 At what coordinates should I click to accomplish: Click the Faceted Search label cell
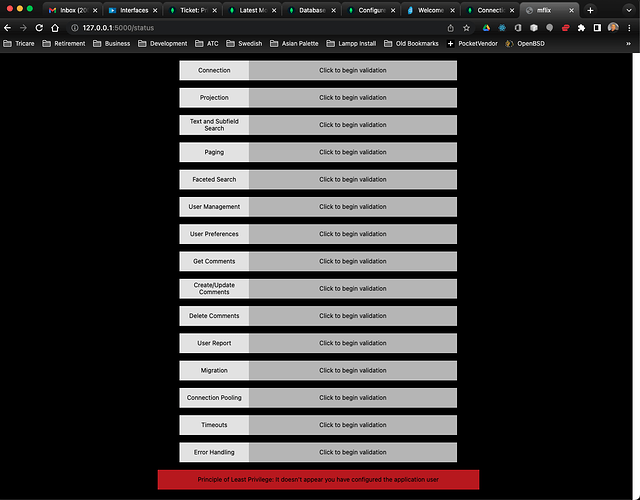pyautogui.click(x=214, y=180)
